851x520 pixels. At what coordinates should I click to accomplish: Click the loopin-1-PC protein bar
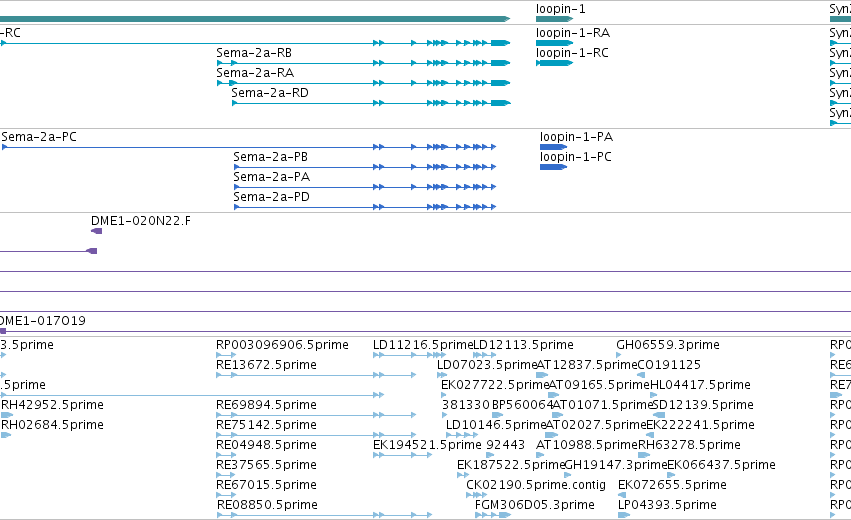[x=553, y=167]
